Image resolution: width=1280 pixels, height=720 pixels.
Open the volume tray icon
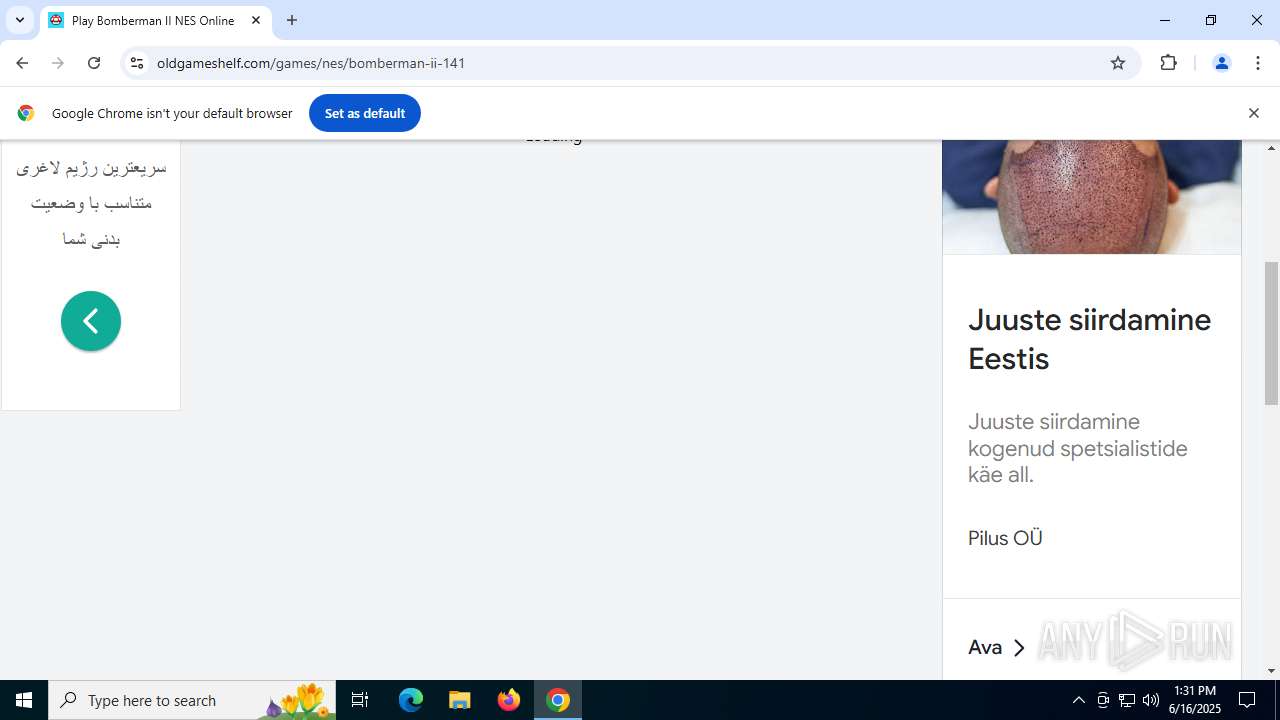[x=1151, y=700]
